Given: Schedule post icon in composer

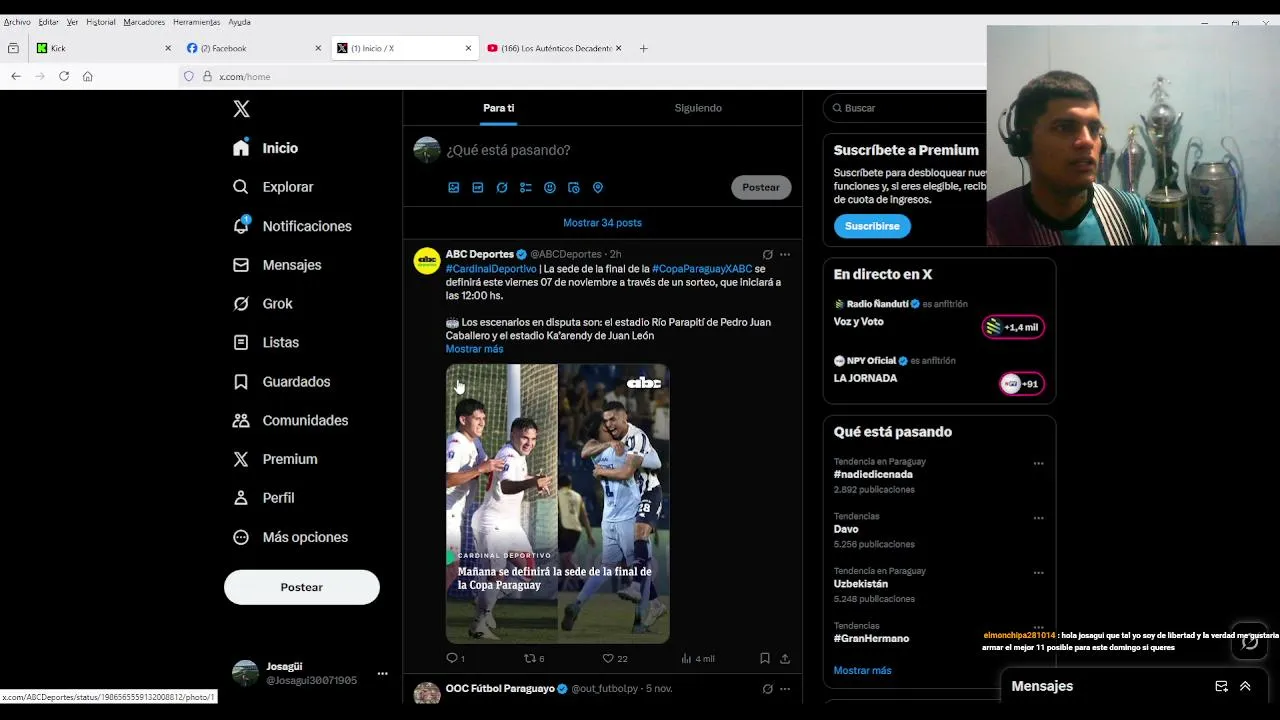Looking at the screenshot, I should (574, 187).
